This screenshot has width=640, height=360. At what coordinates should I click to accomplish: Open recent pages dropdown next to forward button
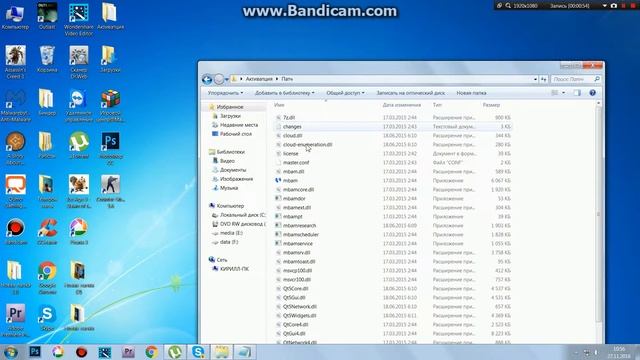tap(227, 79)
